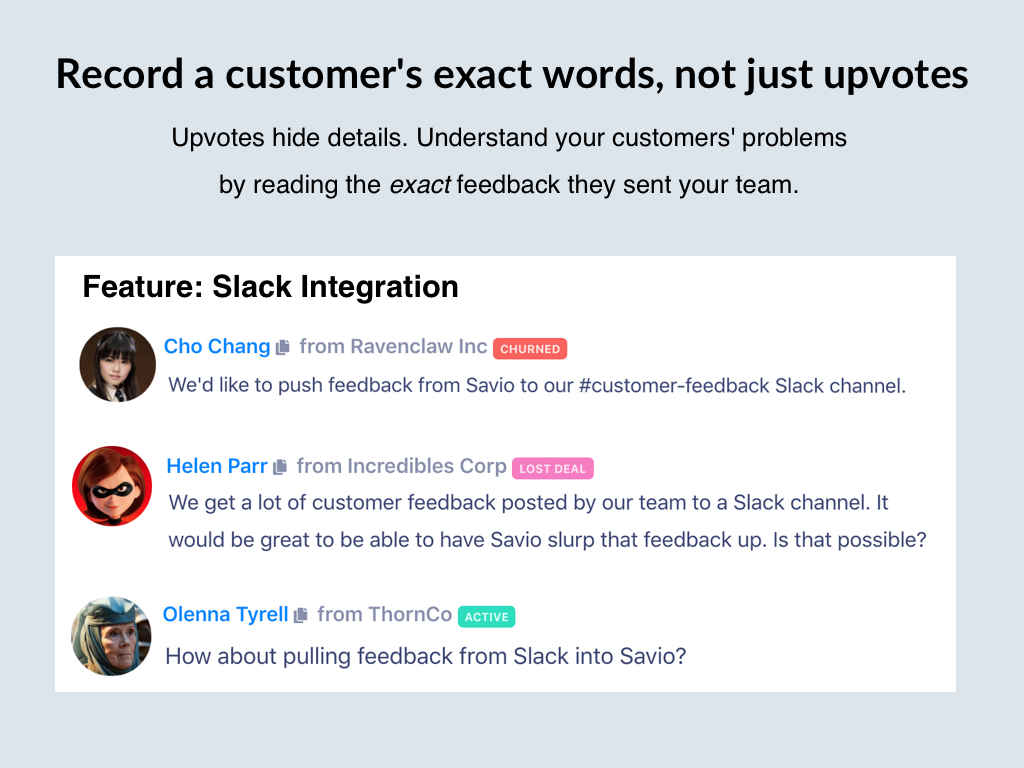Open Olenna Tyrell's profile link
Image resolution: width=1024 pixels, height=768 pixels.
point(225,614)
